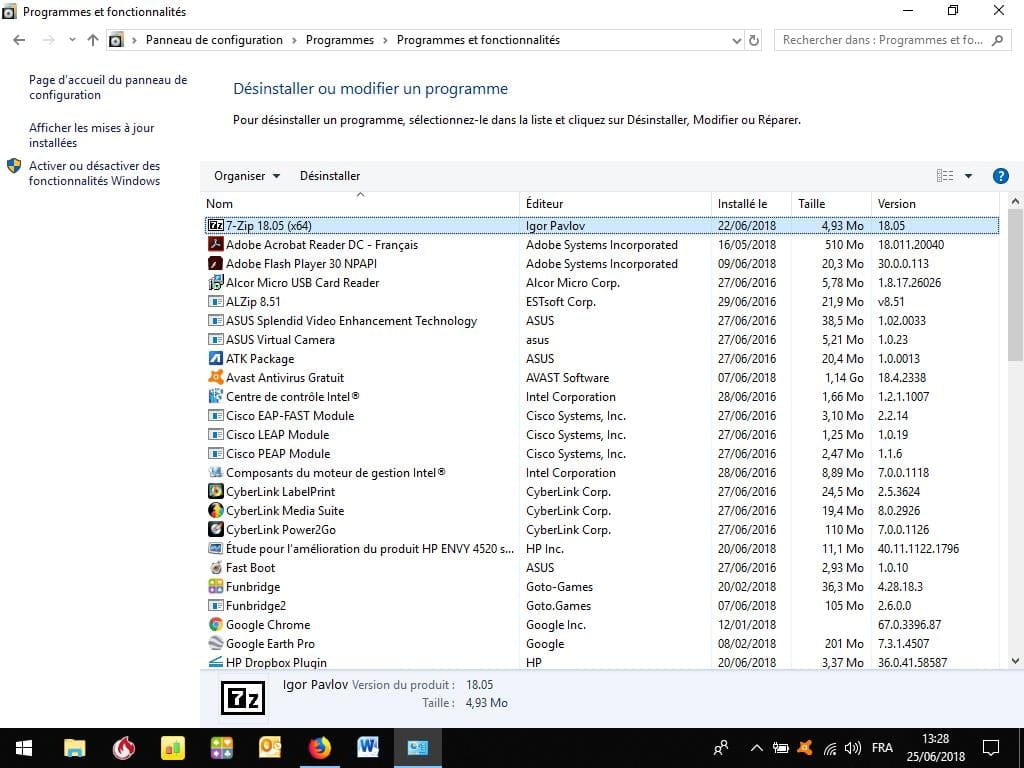Screen dimensions: 1024x768
Task: Select the Cisco EAP-FAST Module entry
Action: tap(601, 415)
